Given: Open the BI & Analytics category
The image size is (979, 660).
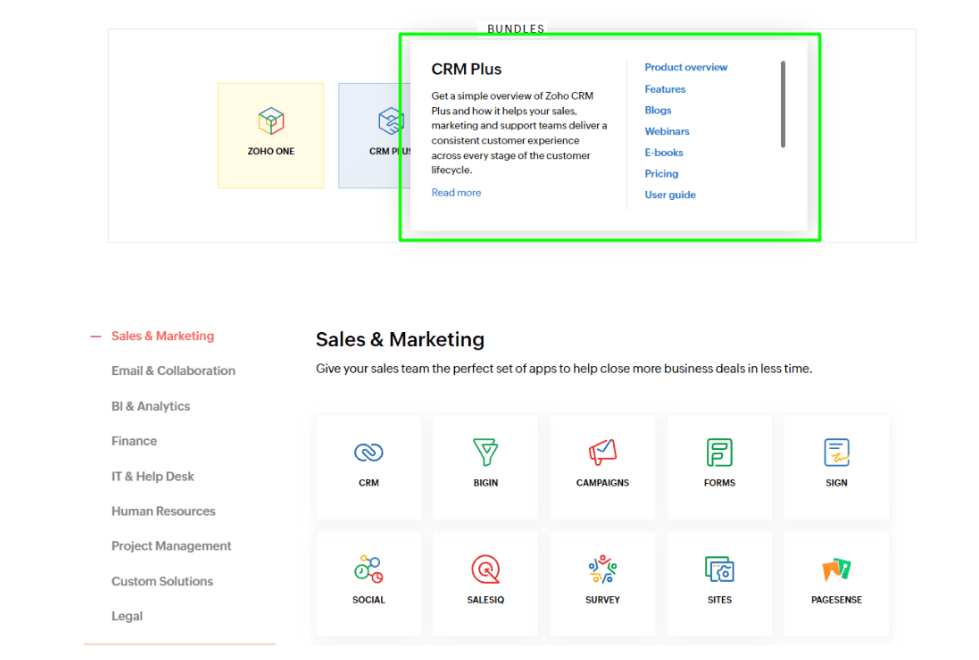Looking at the screenshot, I should pos(150,406).
